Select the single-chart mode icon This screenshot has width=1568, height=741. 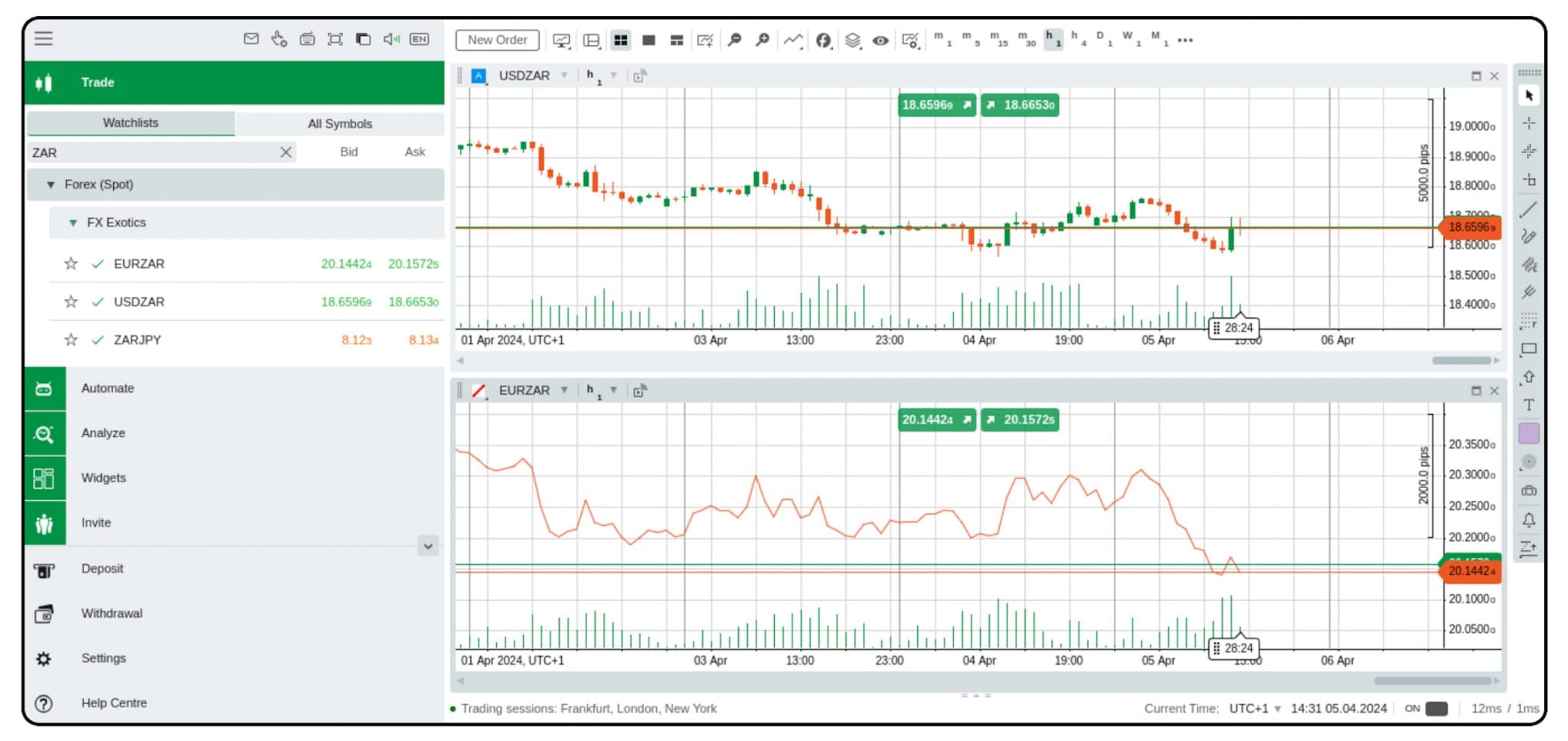click(648, 40)
